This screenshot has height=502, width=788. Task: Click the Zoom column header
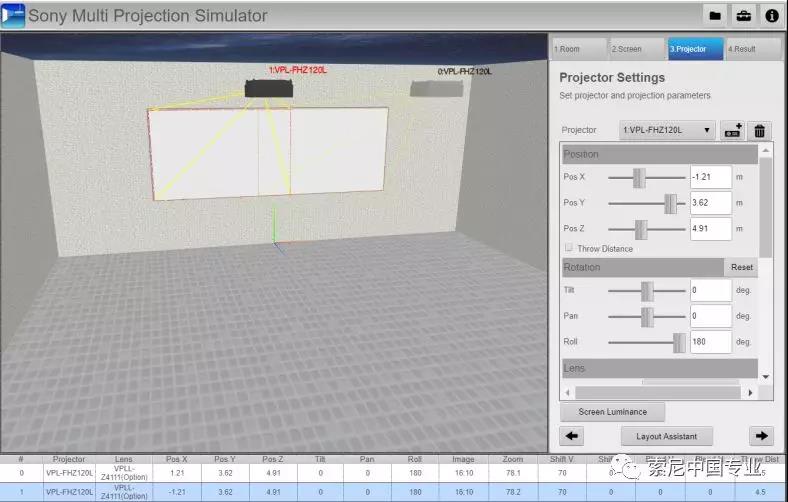[513, 459]
